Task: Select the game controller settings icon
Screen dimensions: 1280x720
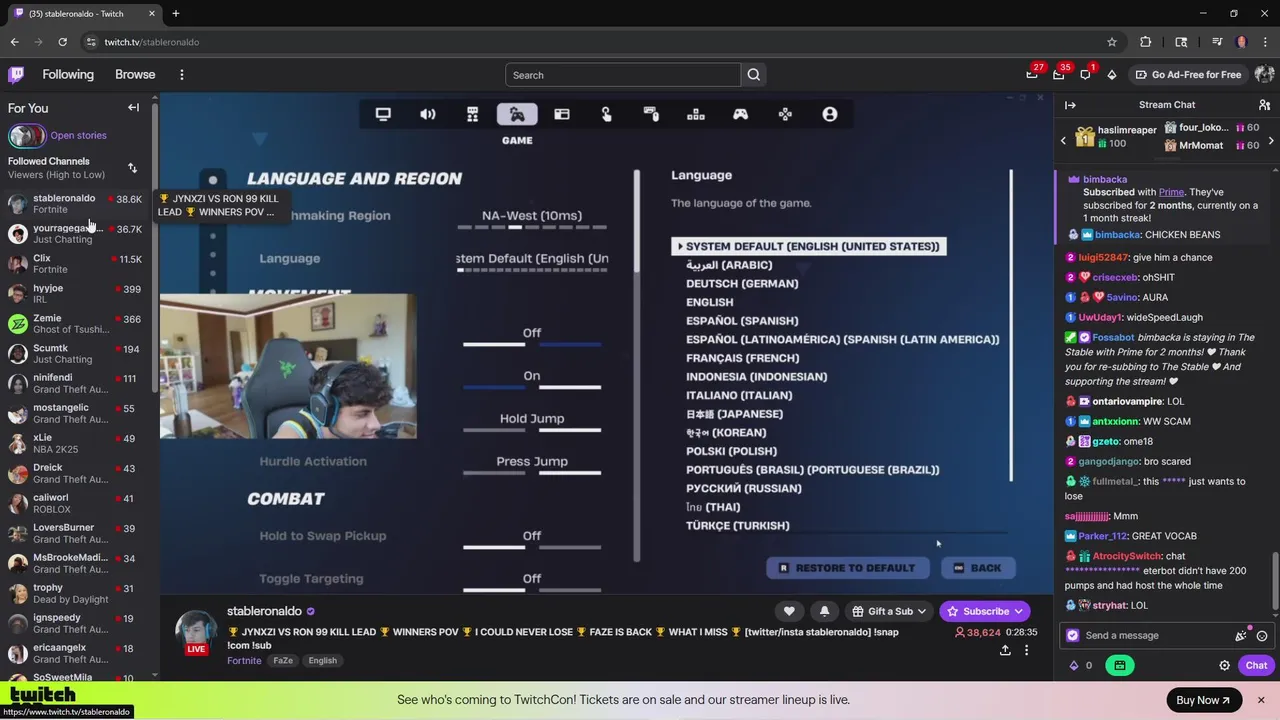Action: tap(740, 114)
